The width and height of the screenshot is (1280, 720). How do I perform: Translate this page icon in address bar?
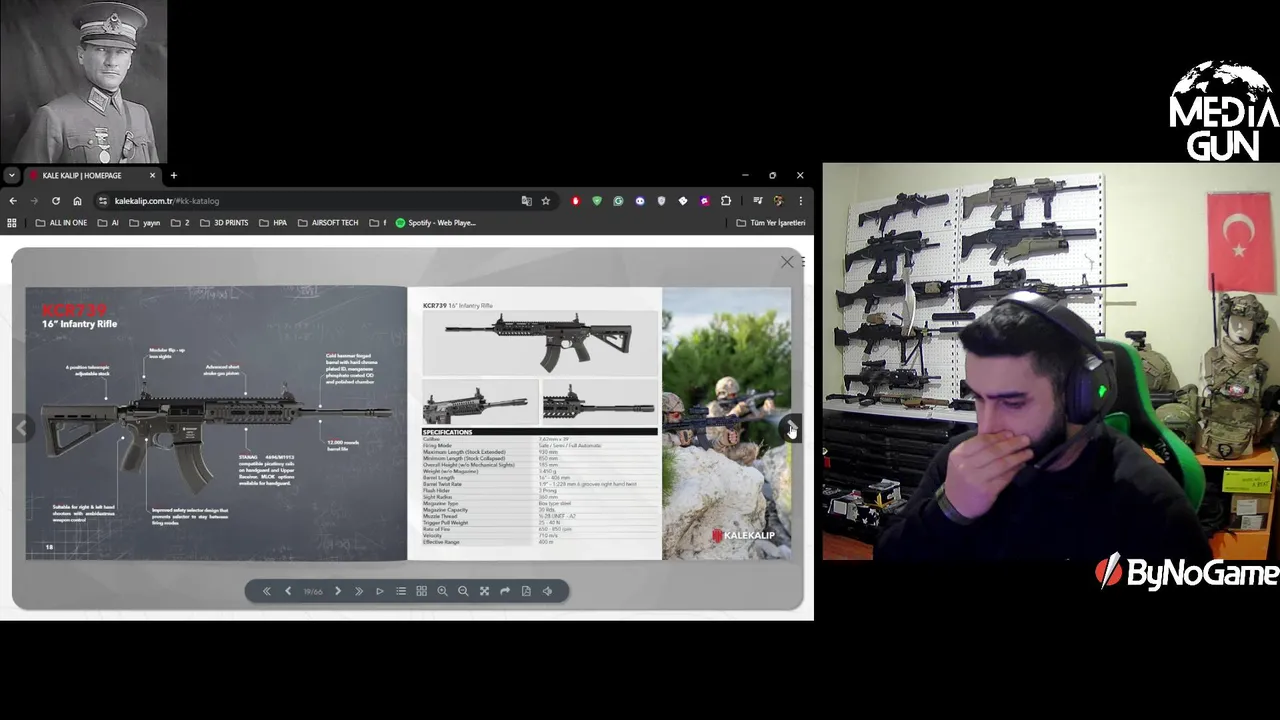click(527, 201)
